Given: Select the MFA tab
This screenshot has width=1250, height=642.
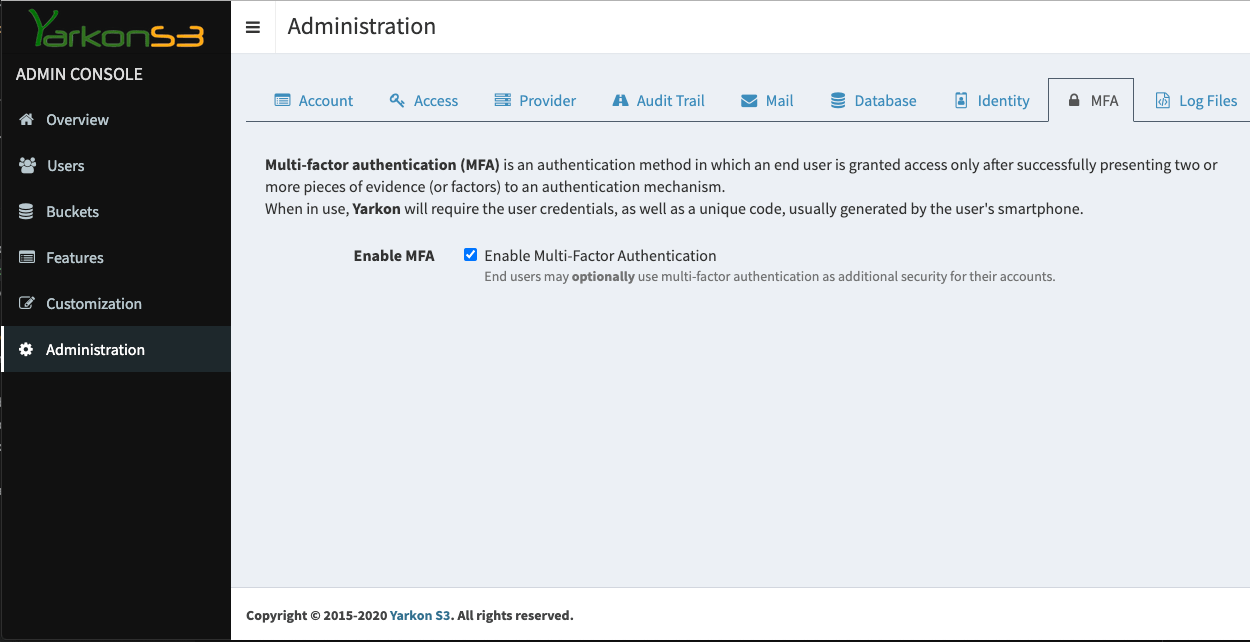Looking at the screenshot, I should (1091, 101).
